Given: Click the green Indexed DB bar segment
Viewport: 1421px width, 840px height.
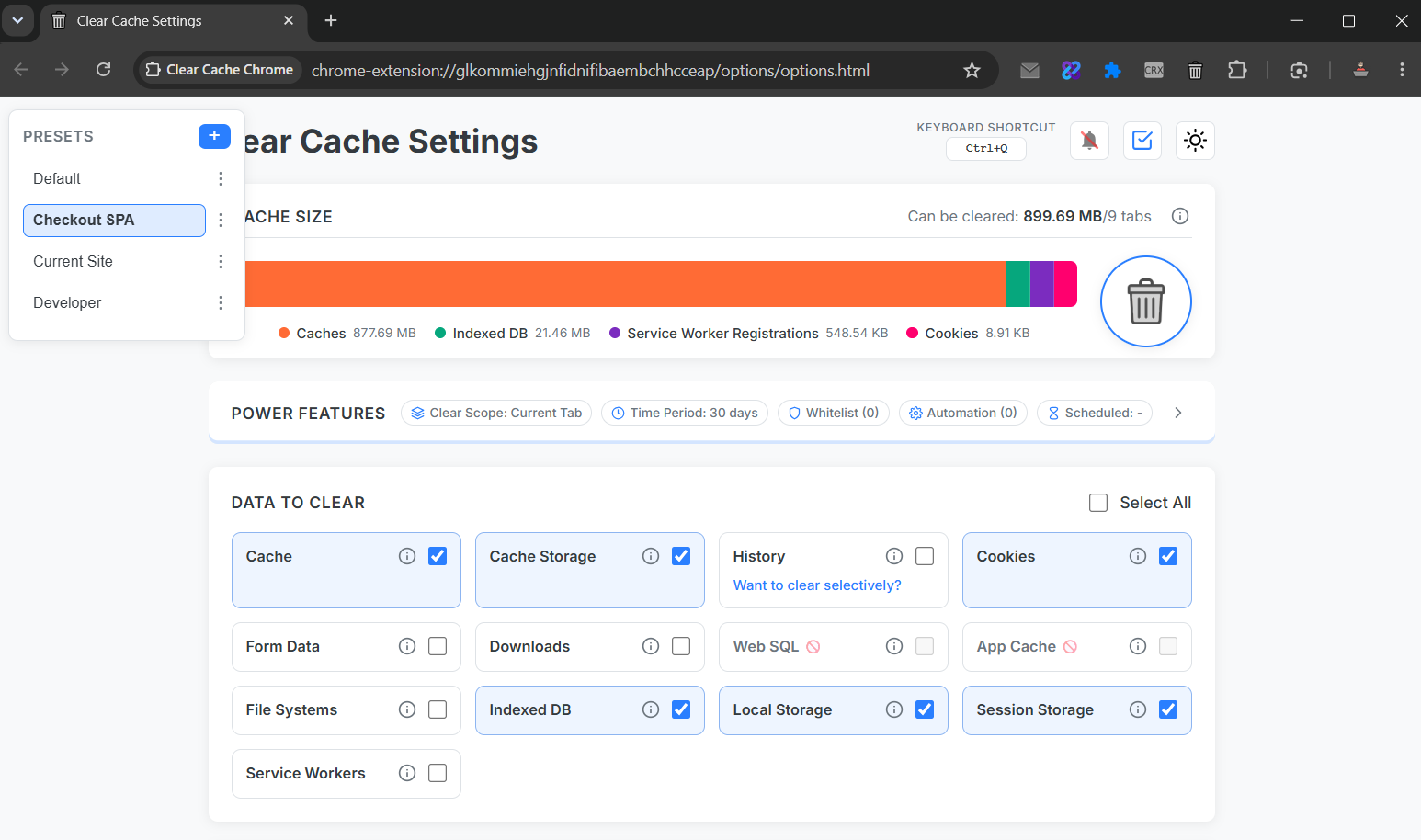Looking at the screenshot, I should 1018,284.
